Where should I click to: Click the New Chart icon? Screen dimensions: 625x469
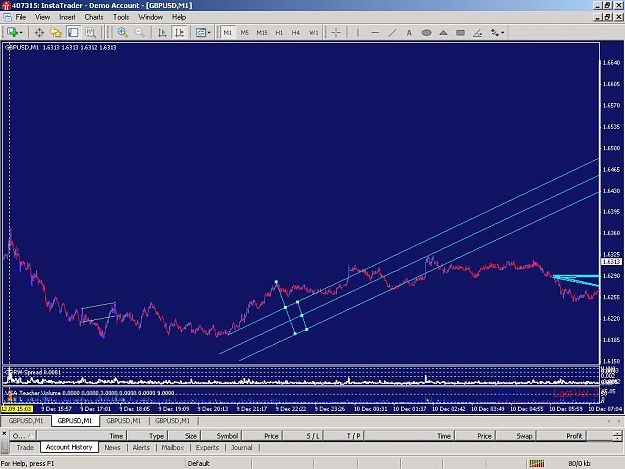pyautogui.click(x=12, y=32)
